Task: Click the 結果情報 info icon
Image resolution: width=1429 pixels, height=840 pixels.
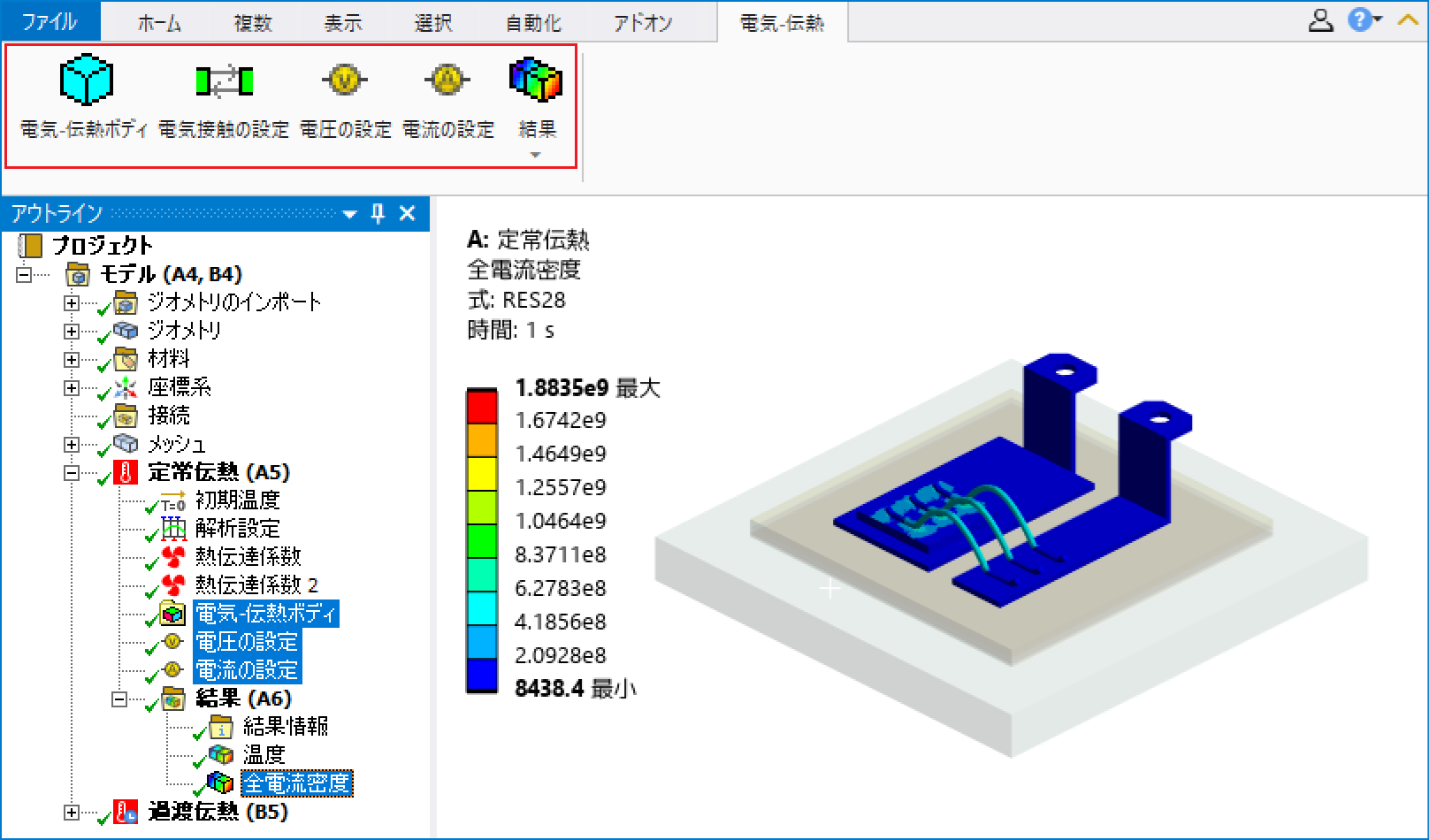Action: pyautogui.click(x=220, y=727)
